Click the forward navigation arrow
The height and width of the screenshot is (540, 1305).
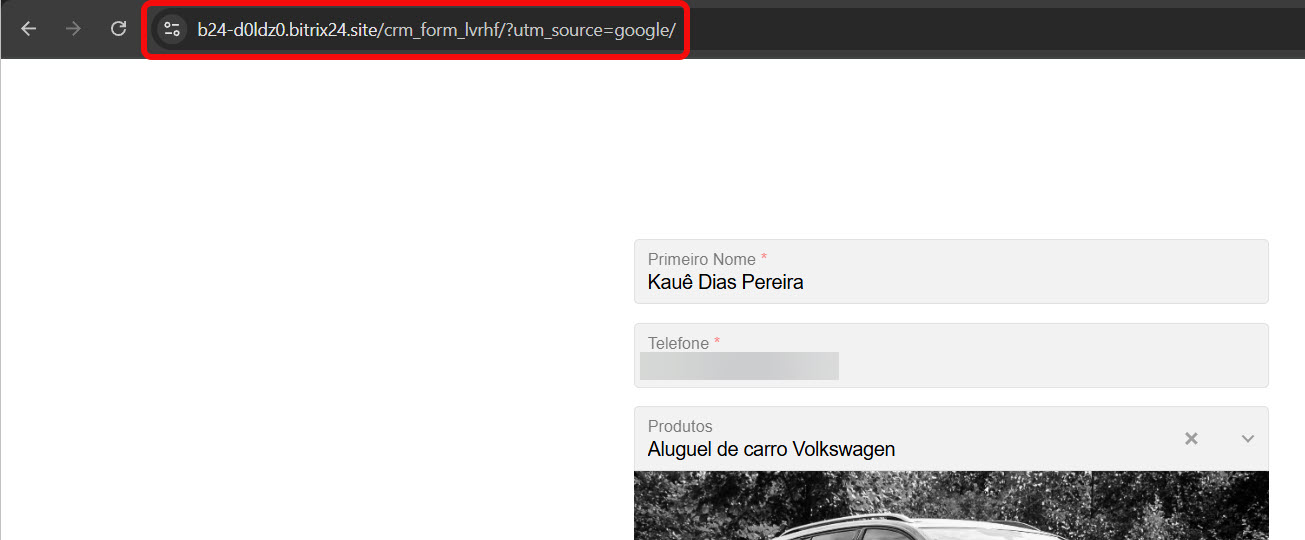click(x=73, y=29)
